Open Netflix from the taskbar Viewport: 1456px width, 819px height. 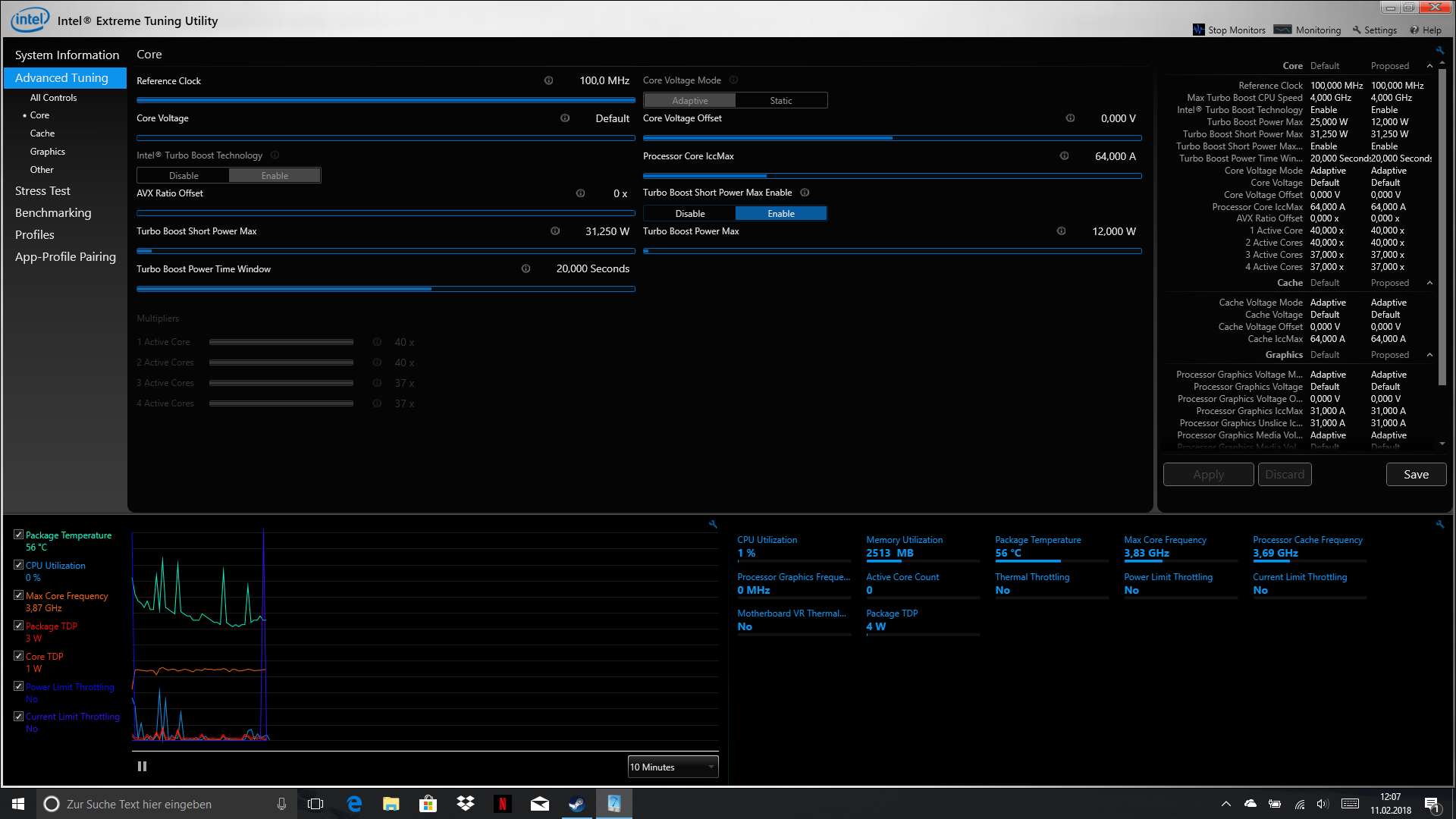pyautogui.click(x=502, y=804)
